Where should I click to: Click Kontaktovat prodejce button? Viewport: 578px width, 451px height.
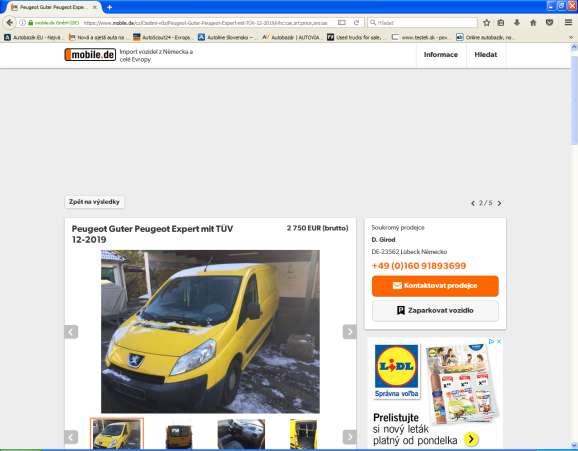click(435, 286)
